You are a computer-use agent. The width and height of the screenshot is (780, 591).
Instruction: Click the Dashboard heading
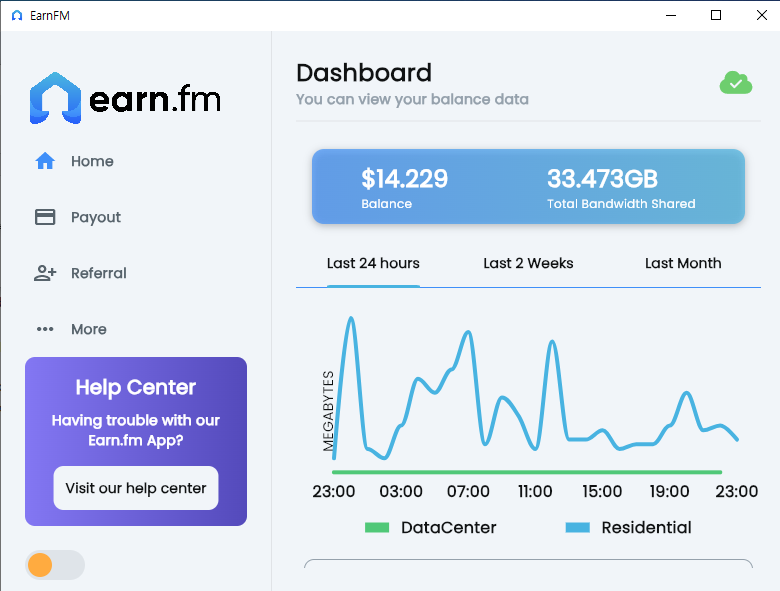364,73
